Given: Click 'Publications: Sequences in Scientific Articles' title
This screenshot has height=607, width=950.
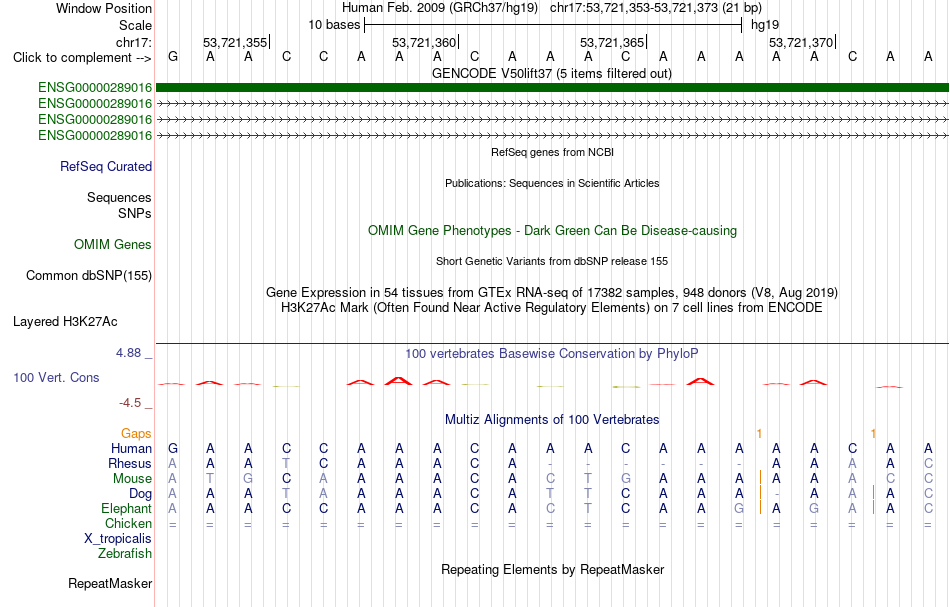Looking at the screenshot, I should click(x=552, y=183).
